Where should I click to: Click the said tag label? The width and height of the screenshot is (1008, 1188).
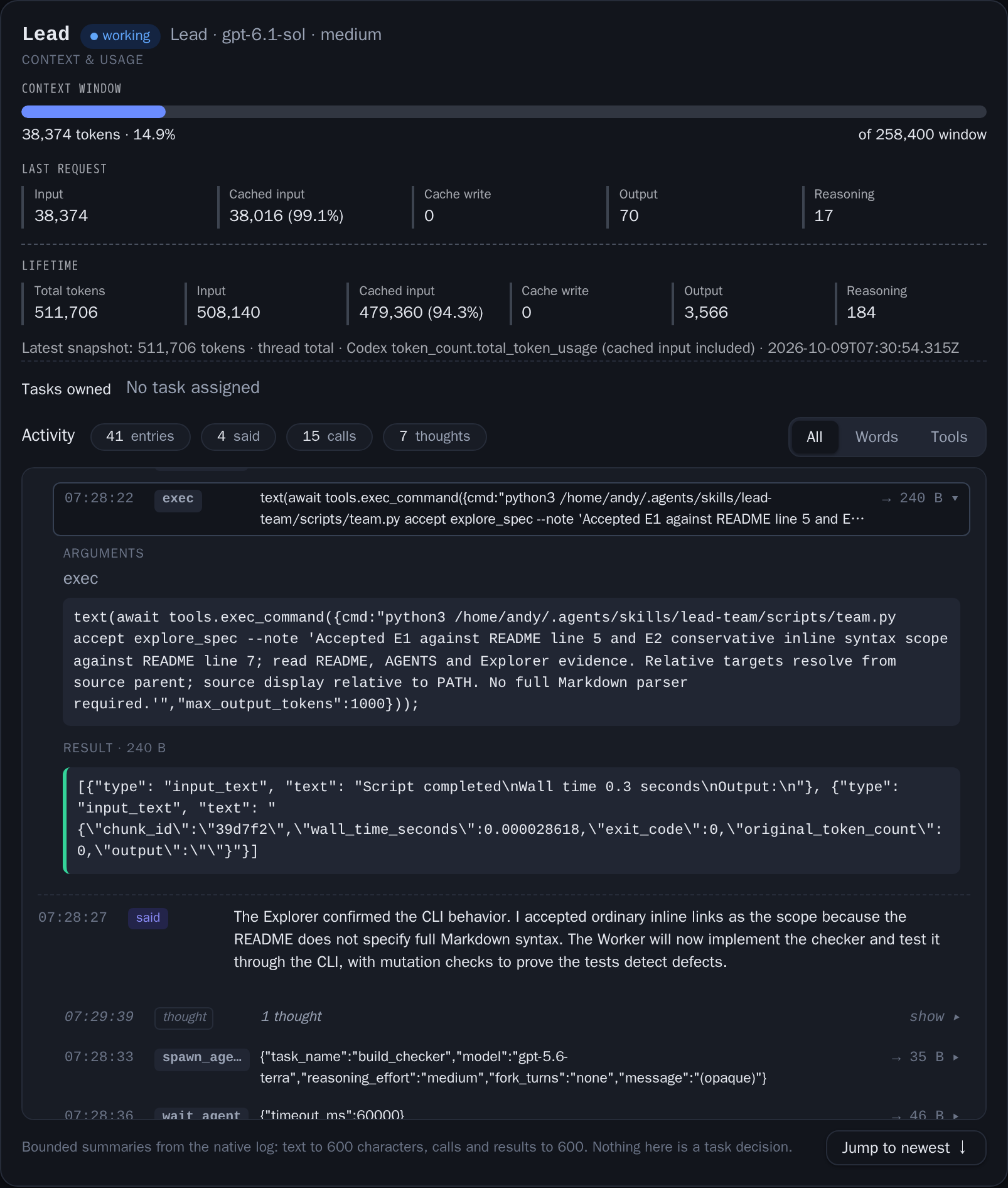tap(148, 918)
